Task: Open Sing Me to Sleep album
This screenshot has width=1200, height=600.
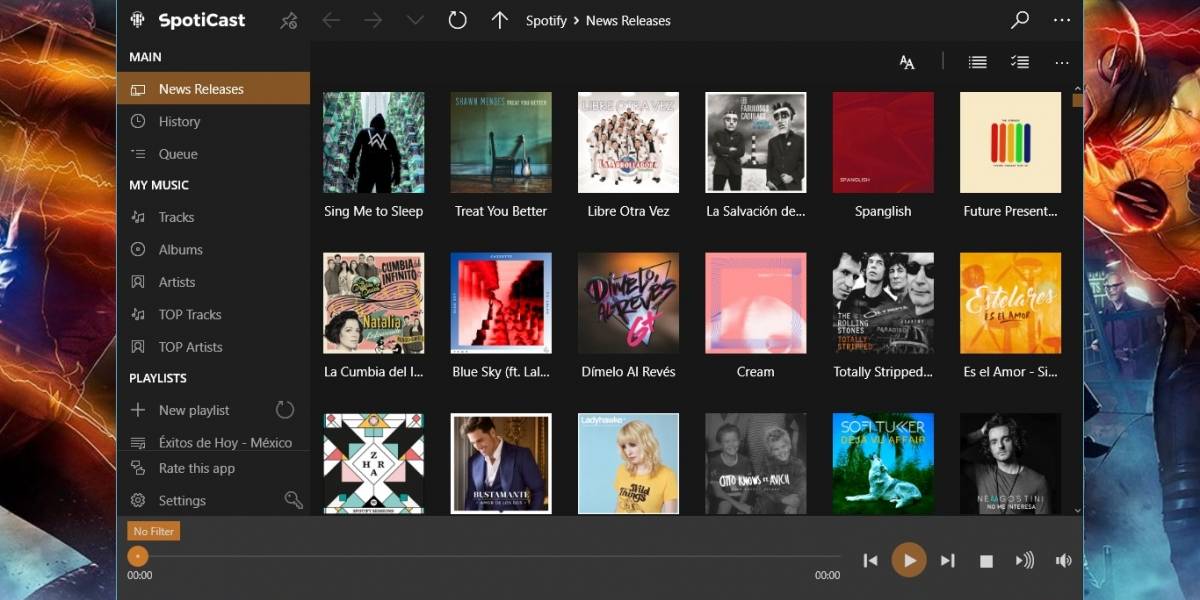Action: coord(373,143)
